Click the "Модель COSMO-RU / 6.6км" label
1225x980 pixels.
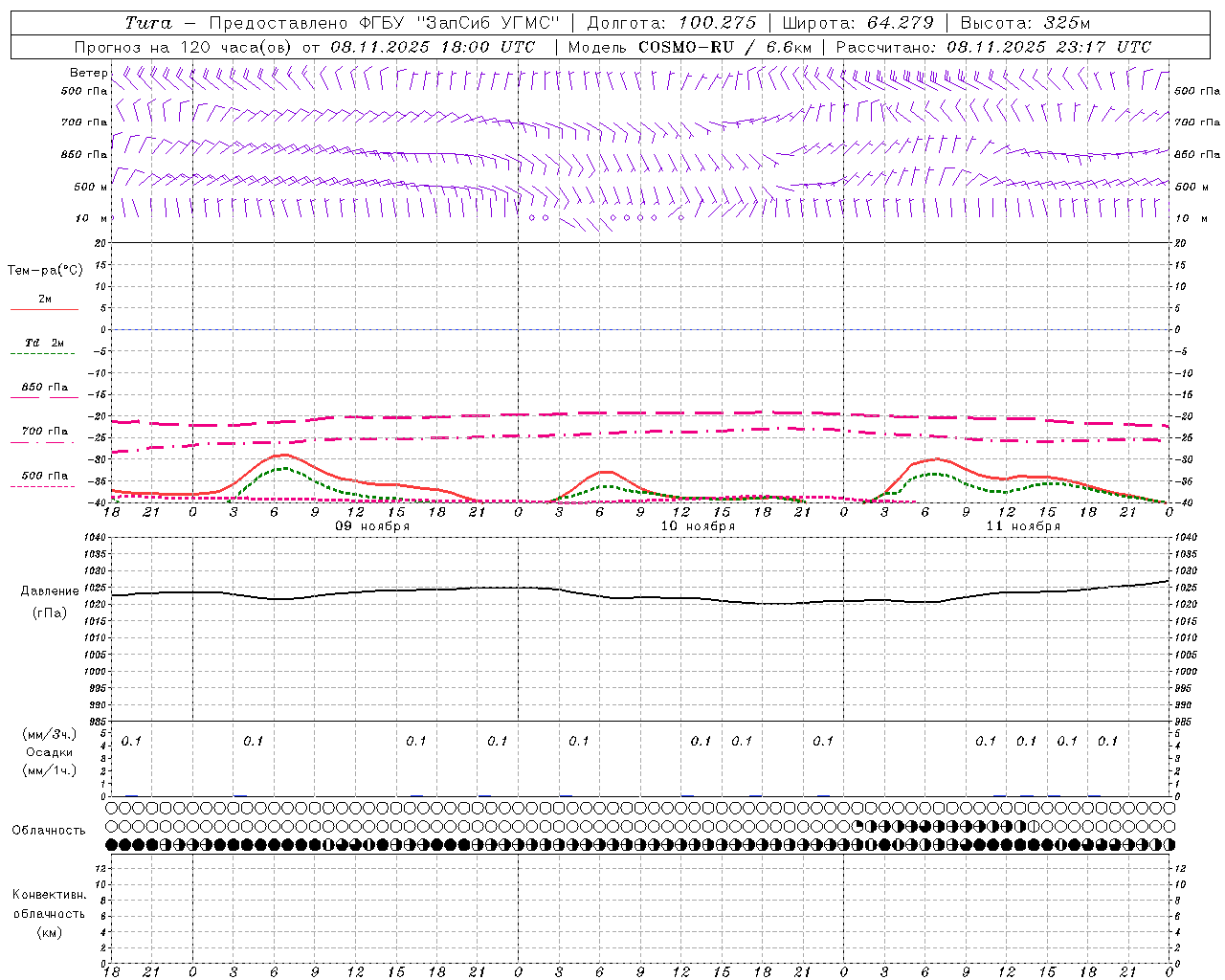pyautogui.click(x=690, y=47)
